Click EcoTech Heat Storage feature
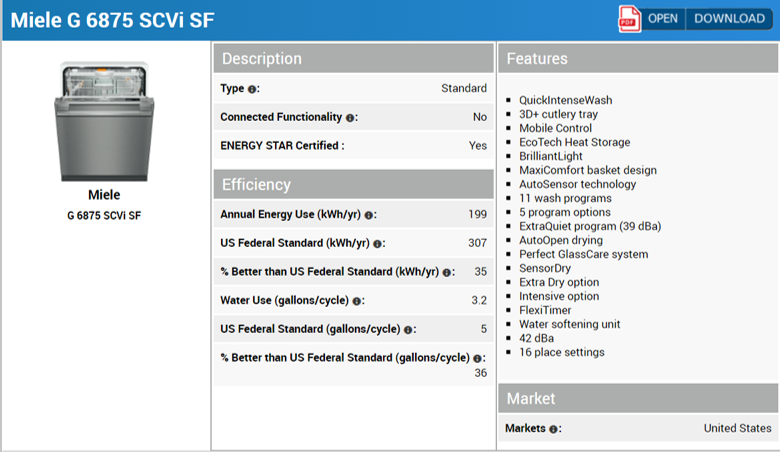The image size is (780, 452). pyautogui.click(x=575, y=142)
